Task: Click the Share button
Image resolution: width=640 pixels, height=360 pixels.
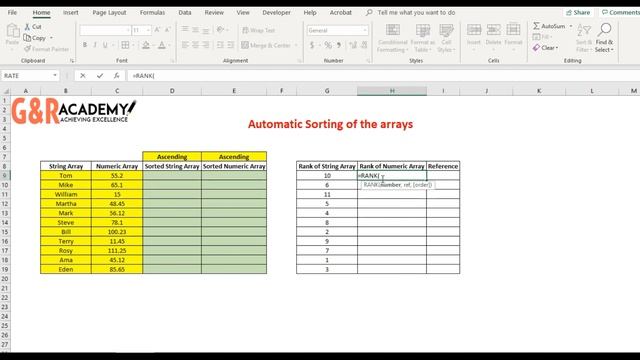Action: (x=578, y=13)
